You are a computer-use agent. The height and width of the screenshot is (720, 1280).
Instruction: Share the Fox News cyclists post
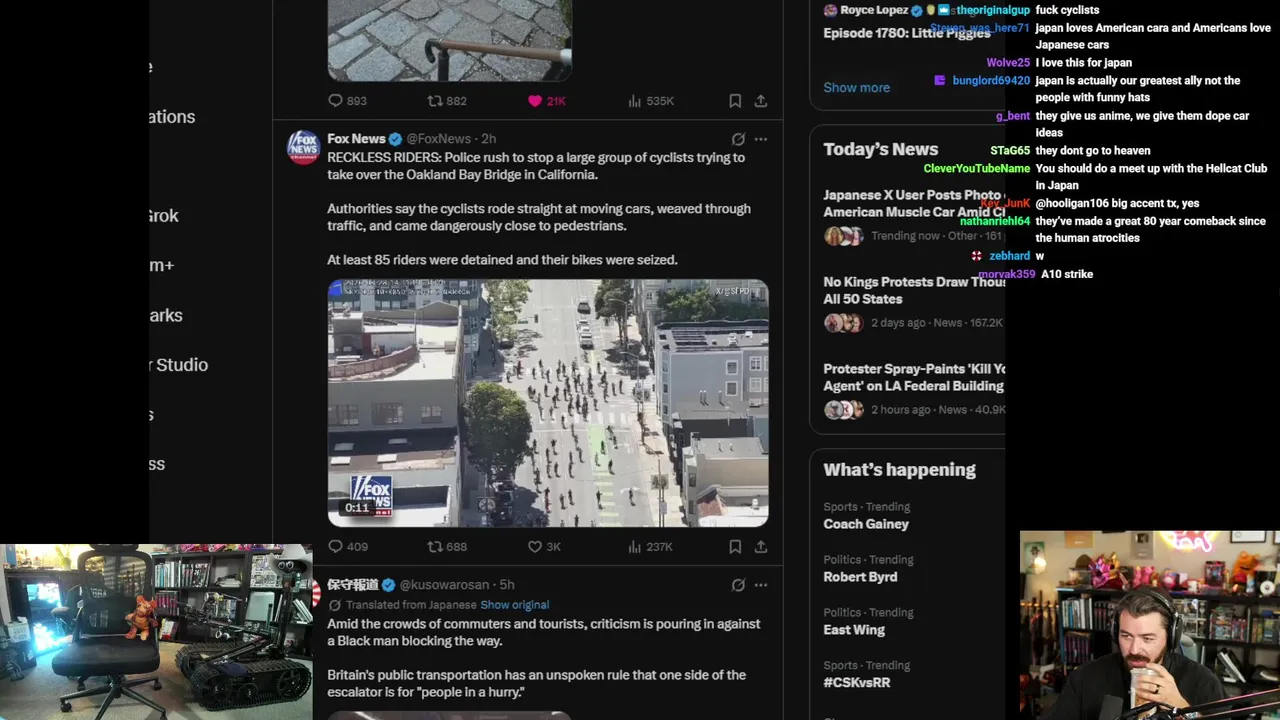click(x=761, y=547)
